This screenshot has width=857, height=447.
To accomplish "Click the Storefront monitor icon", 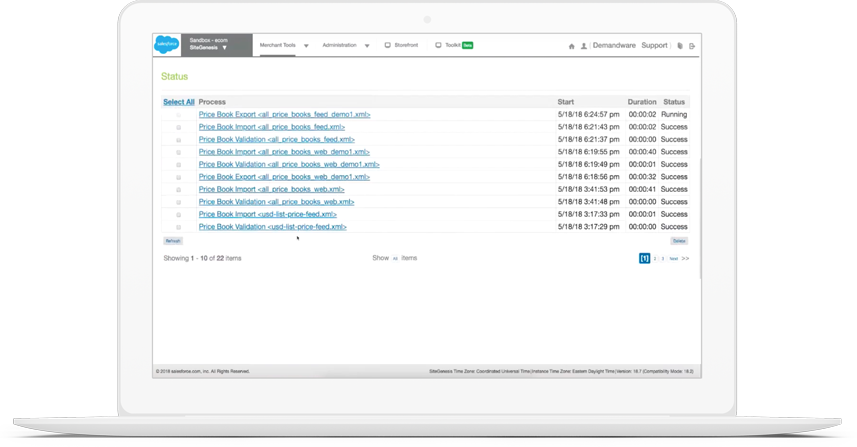I will tap(388, 45).
